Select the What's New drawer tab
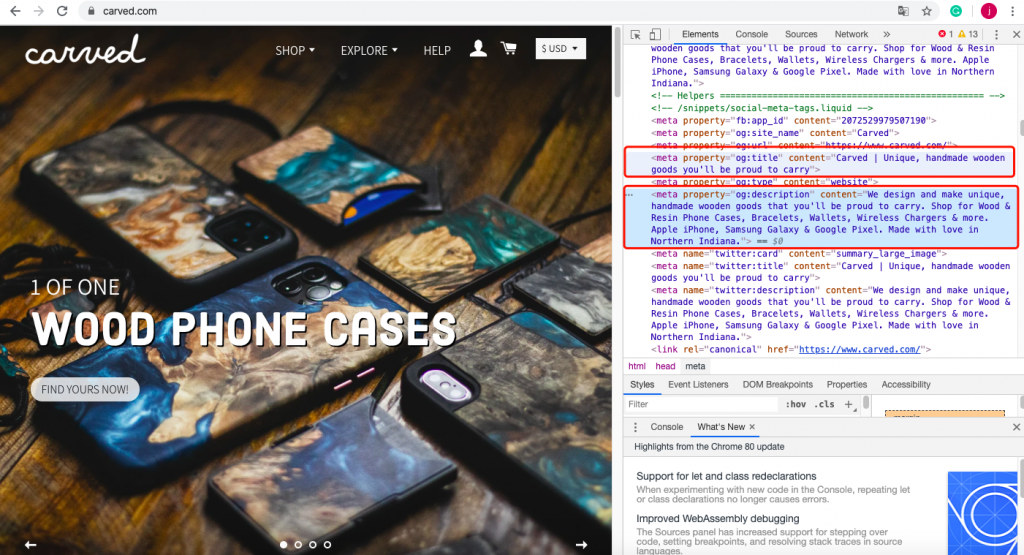This screenshot has height=555, width=1024. pyautogui.click(x=721, y=427)
